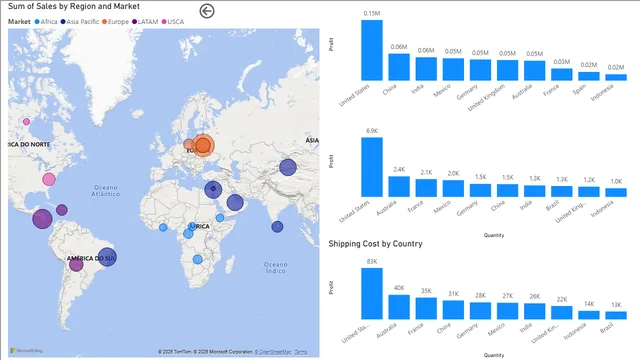Select the blue bubble over the Arabian Peninsula
This screenshot has height=360, width=640.
pos(235,202)
